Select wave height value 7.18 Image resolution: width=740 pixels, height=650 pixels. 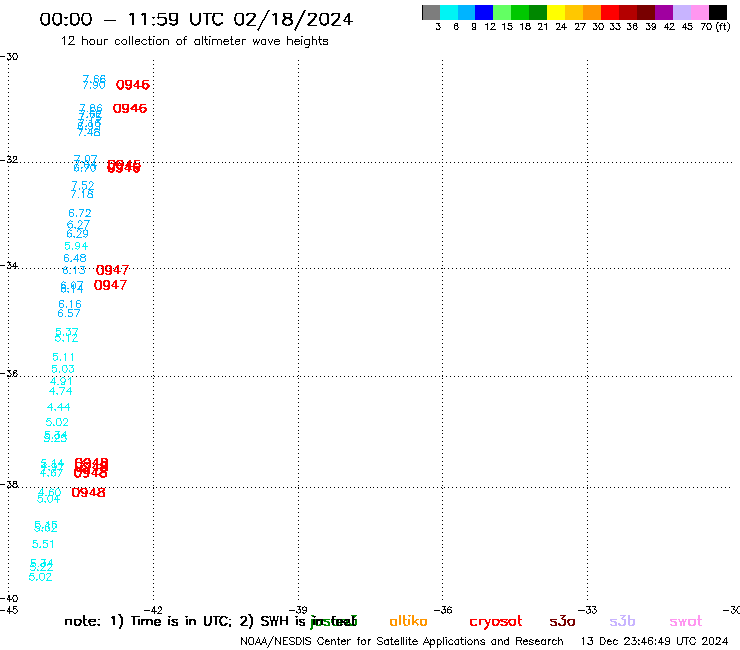(82, 194)
